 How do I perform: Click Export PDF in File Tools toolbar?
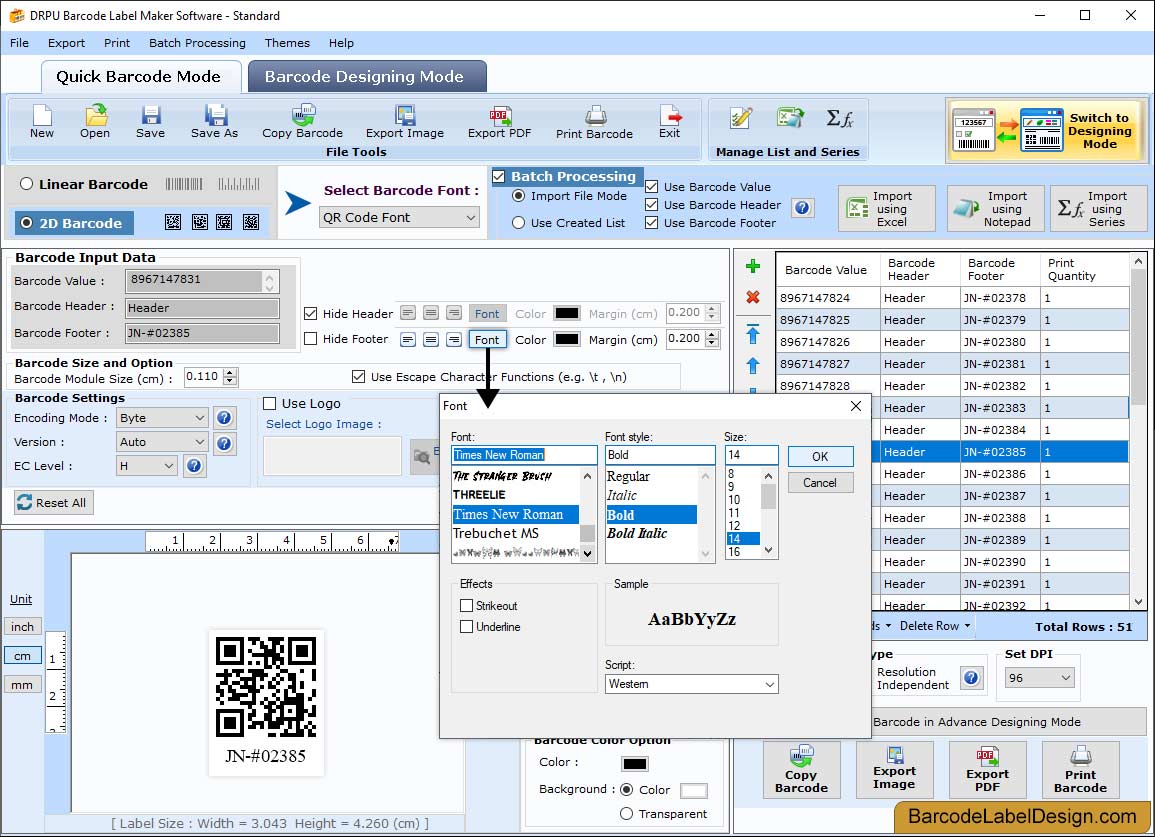(x=499, y=122)
